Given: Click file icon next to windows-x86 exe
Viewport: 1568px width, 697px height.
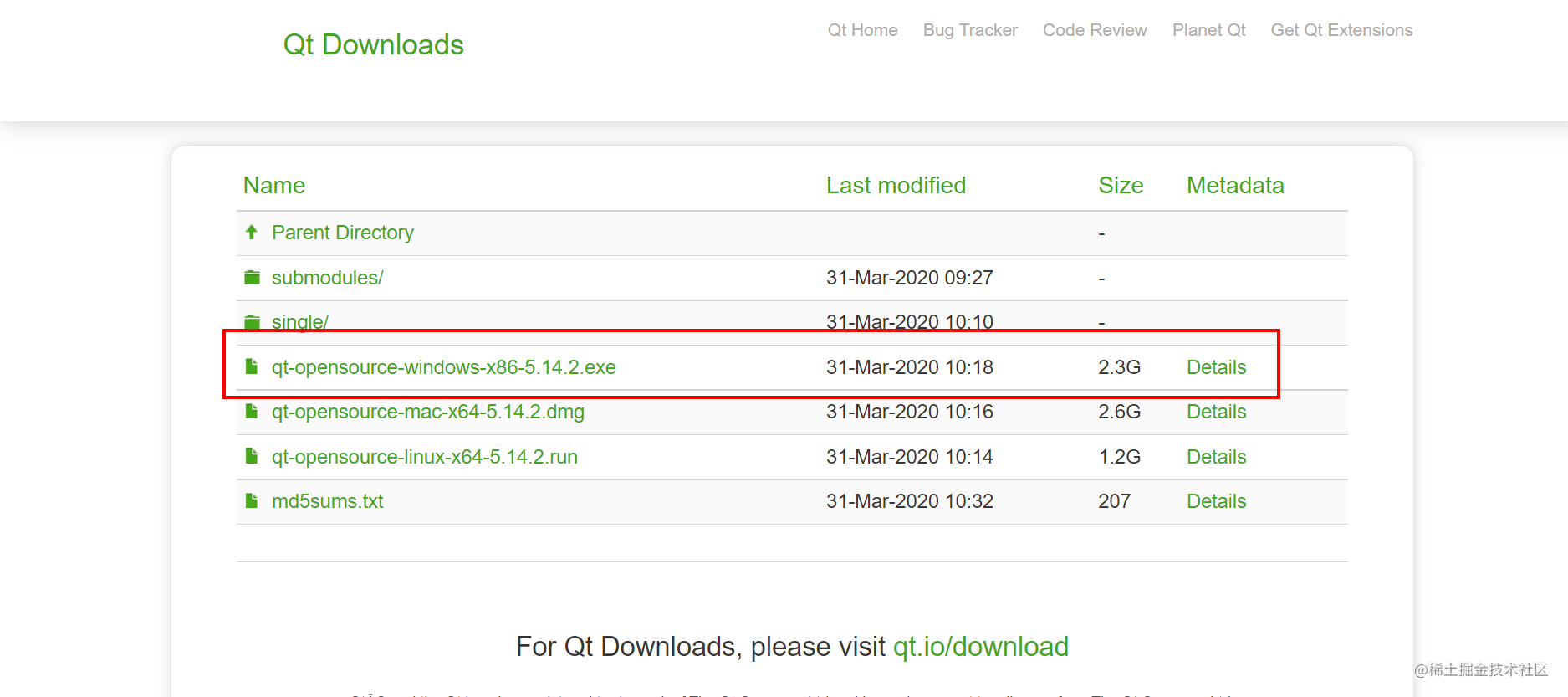Looking at the screenshot, I should click(251, 366).
